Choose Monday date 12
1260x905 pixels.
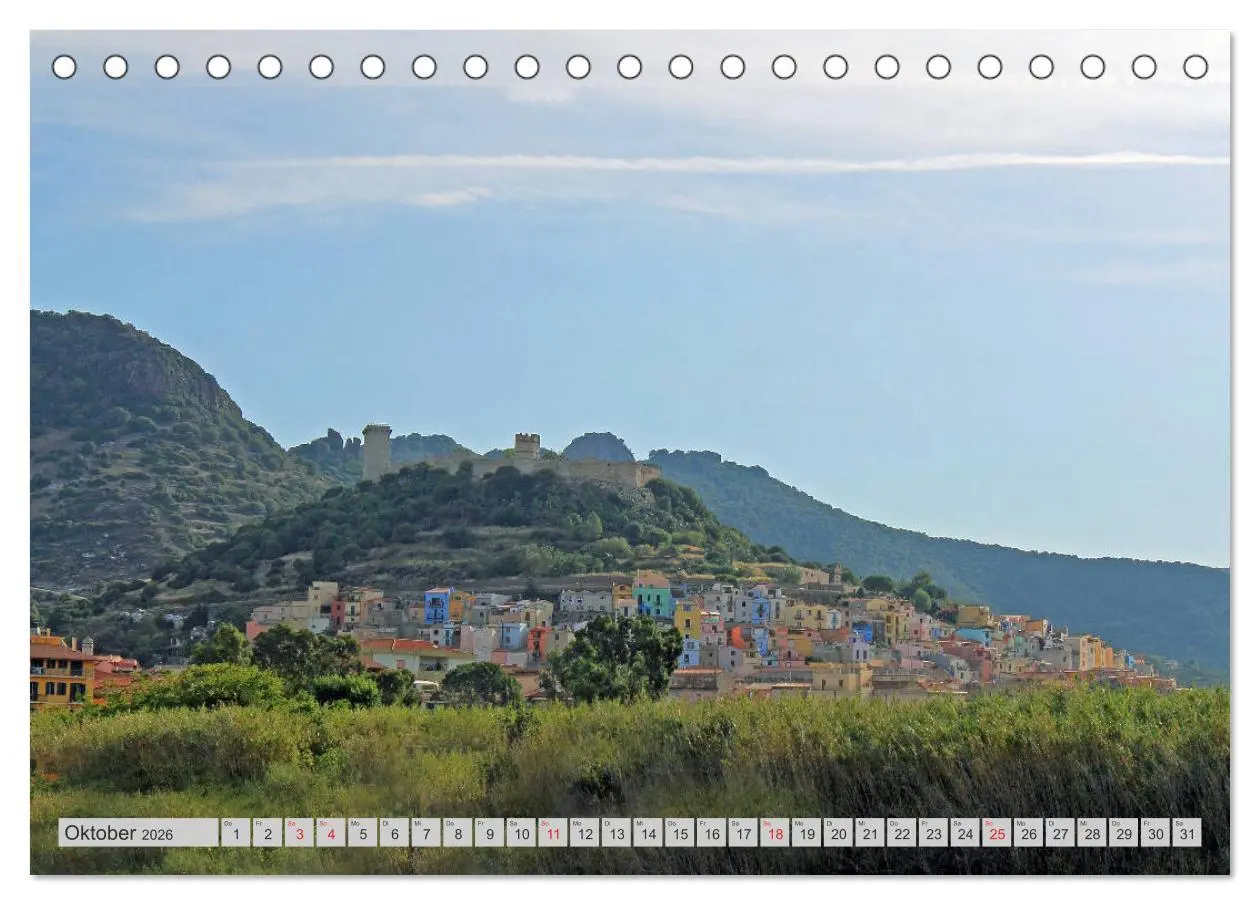(x=584, y=833)
